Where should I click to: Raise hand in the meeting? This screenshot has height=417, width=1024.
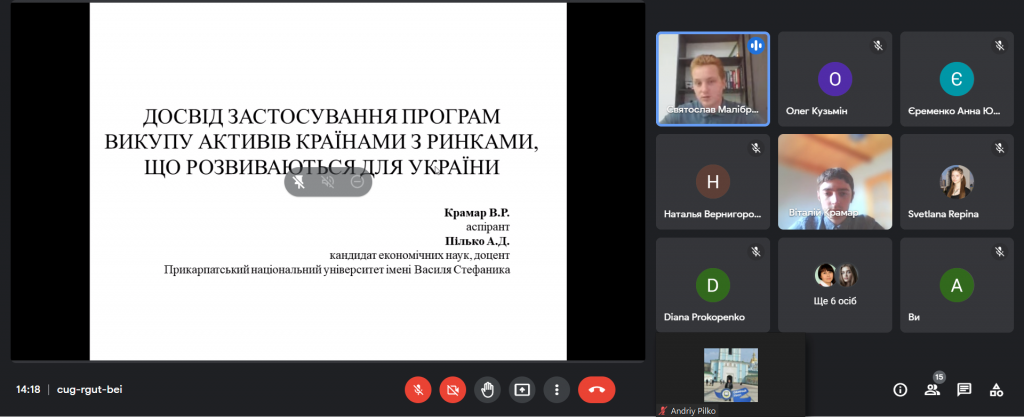click(x=488, y=389)
